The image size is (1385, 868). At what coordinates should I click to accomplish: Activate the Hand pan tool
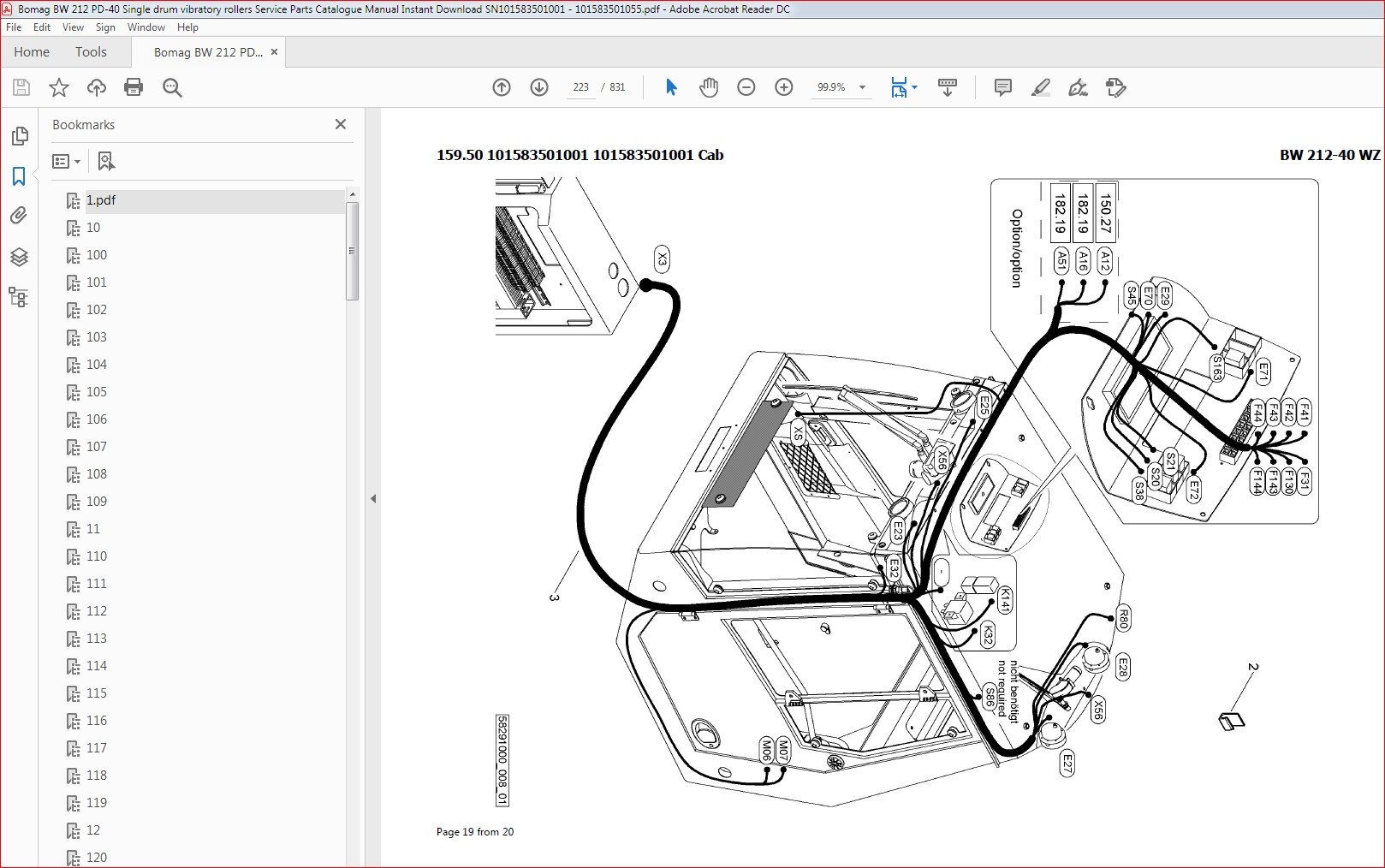click(x=709, y=87)
